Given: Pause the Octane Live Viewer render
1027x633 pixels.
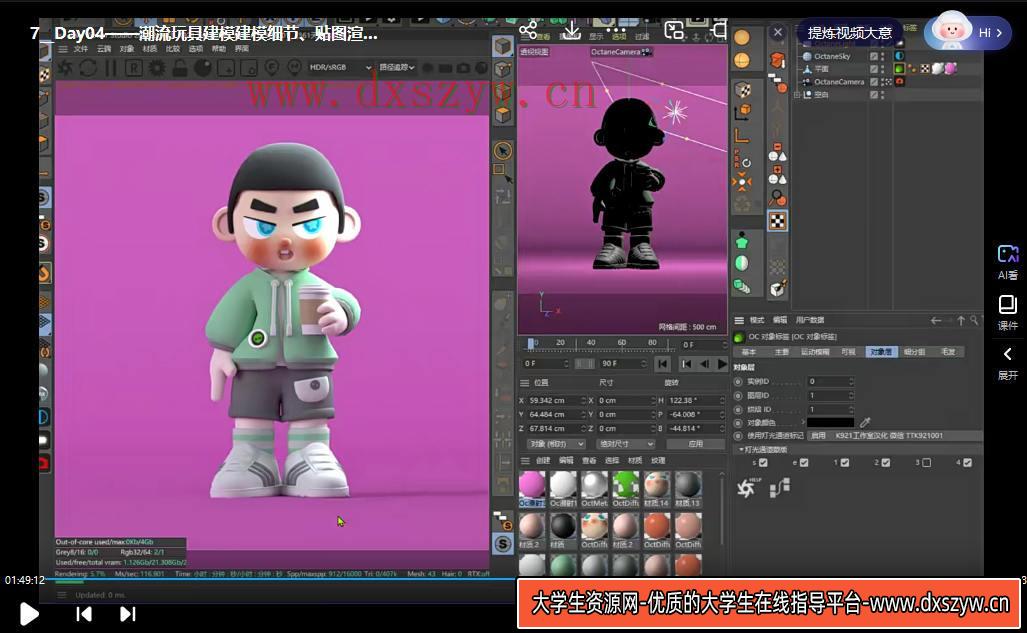Looking at the screenshot, I should (111, 67).
